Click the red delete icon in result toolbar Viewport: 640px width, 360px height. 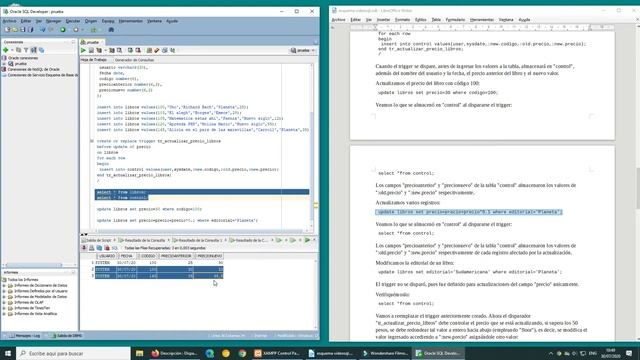tap(107, 248)
